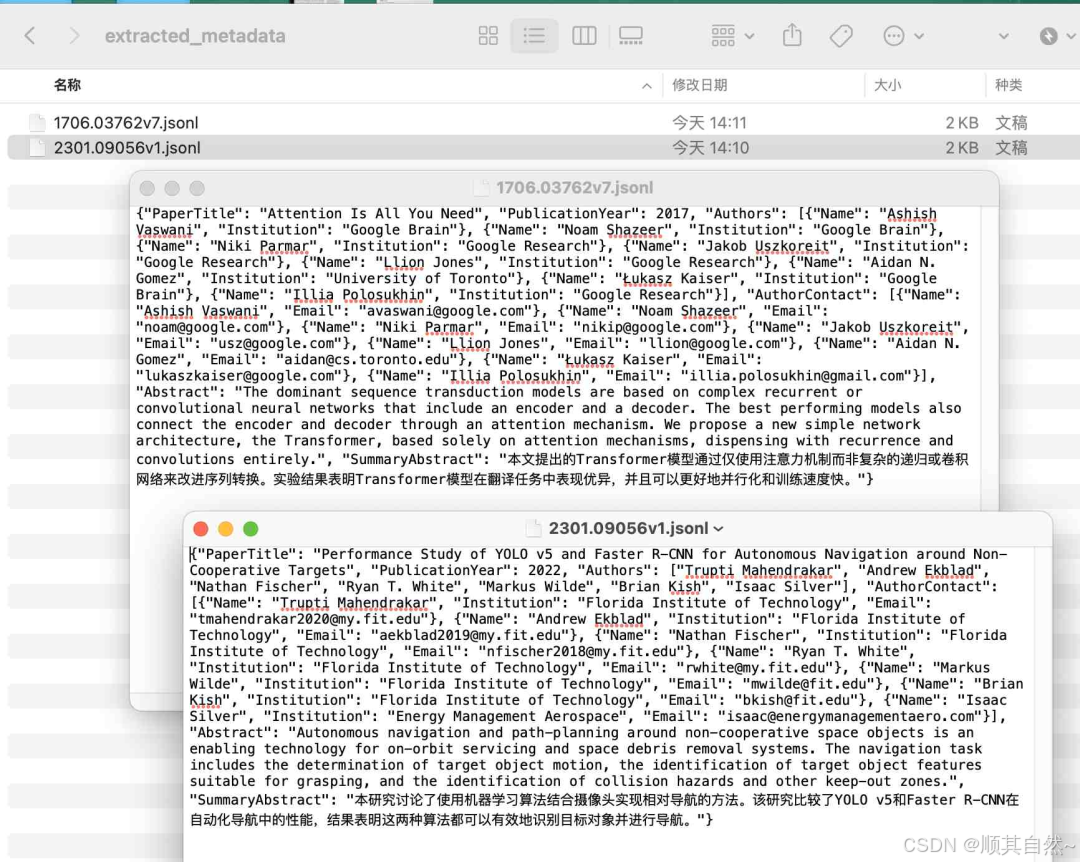The image size is (1080, 862).
Task: Sort files by 种类 column
Action: (1008, 85)
